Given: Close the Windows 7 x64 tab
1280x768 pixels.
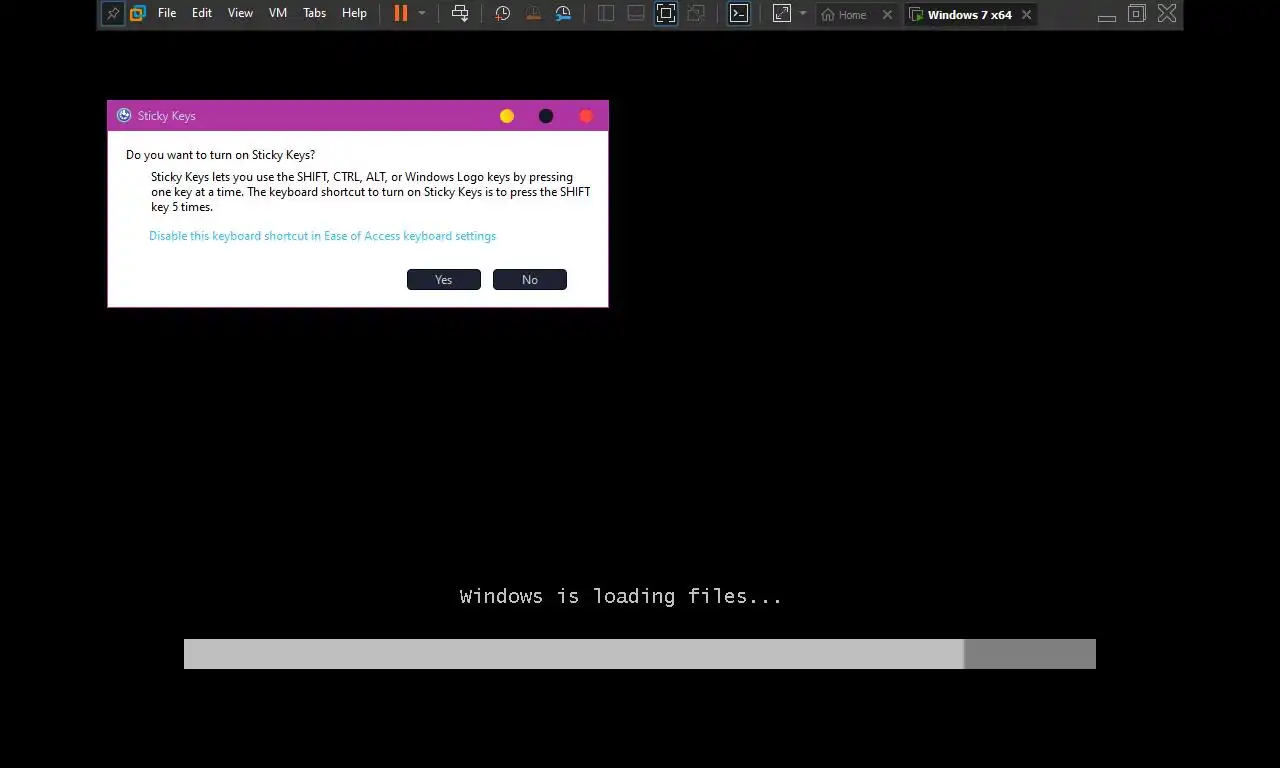Looking at the screenshot, I should coord(1026,15).
